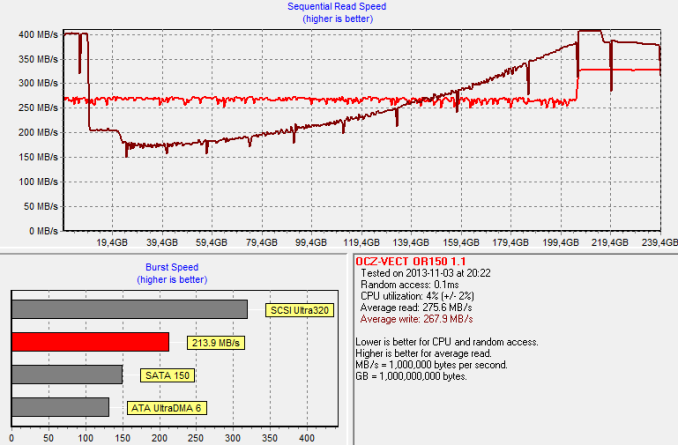The width and height of the screenshot is (678, 445).
Task: Click 'Lower is better for CPU and random access.'
Action: click(x=447, y=342)
